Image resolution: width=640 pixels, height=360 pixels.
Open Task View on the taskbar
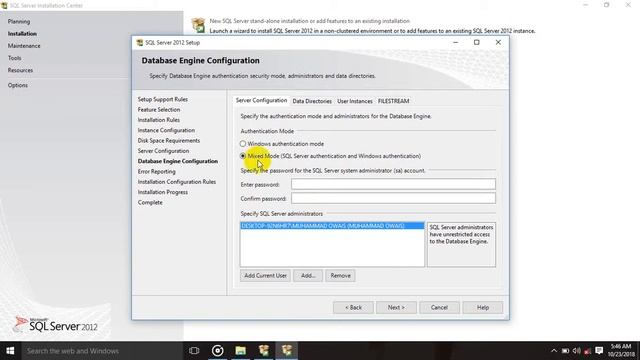[194, 351]
